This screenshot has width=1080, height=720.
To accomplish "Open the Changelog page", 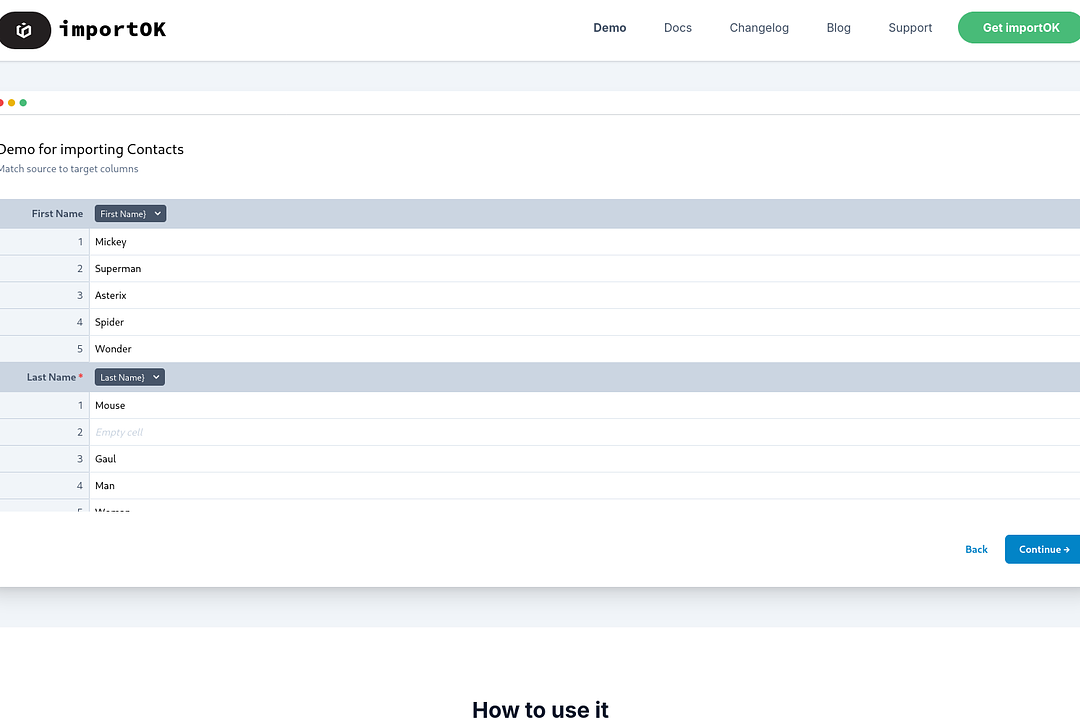I will 759,28.
